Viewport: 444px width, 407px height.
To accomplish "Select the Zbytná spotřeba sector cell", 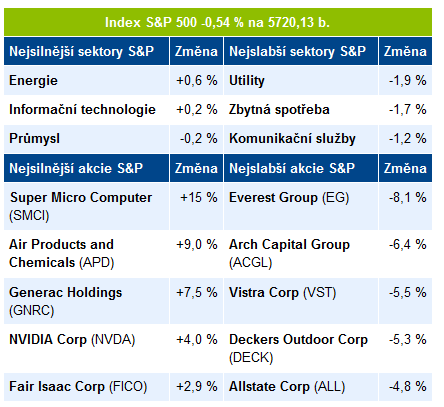I will pyautogui.click(x=301, y=110).
